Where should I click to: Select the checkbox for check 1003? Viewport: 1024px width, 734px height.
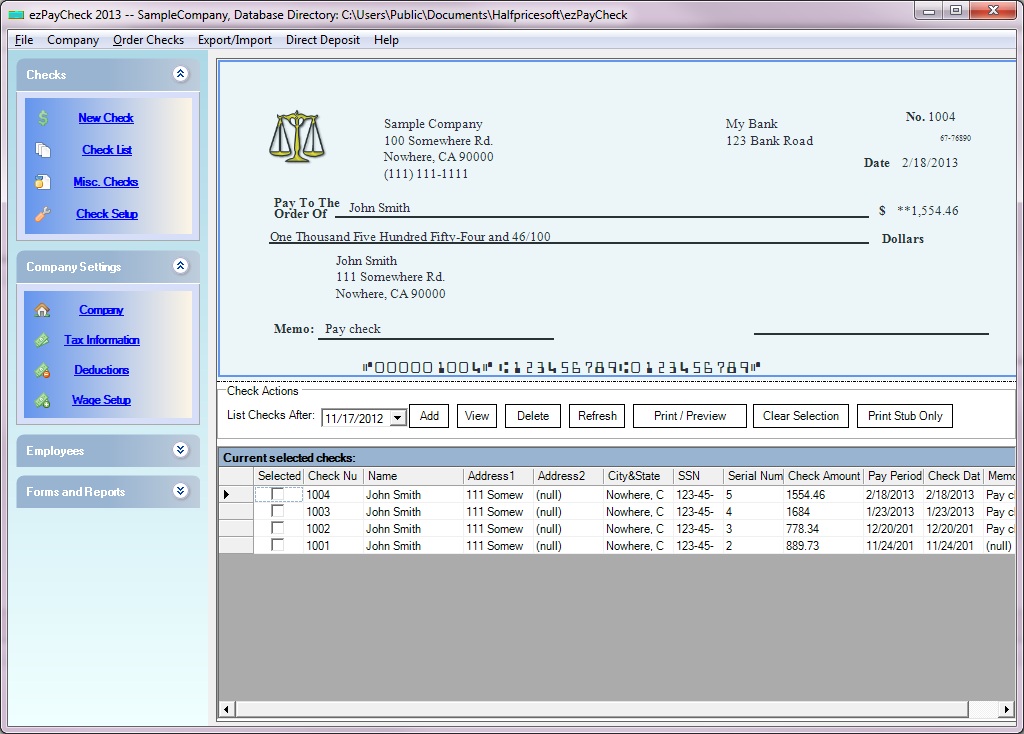278,511
